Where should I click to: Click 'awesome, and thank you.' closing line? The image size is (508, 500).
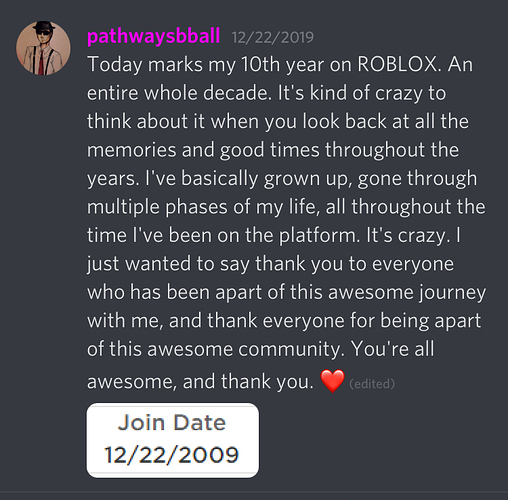pos(200,382)
